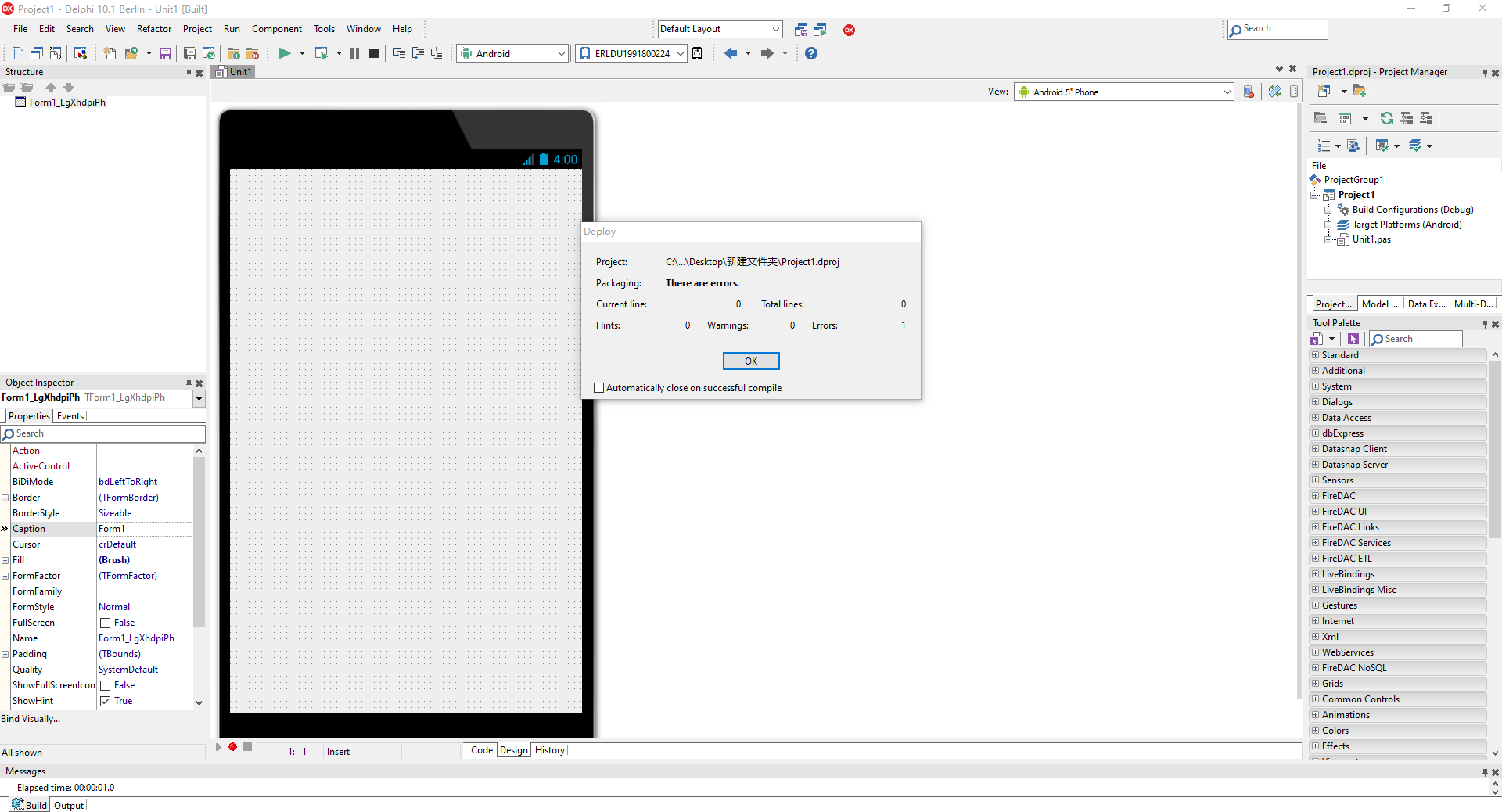This screenshot has height=812, width=1502.
Task: Click the Expand All icon in Project Manager
Action: click(1407, 118)
